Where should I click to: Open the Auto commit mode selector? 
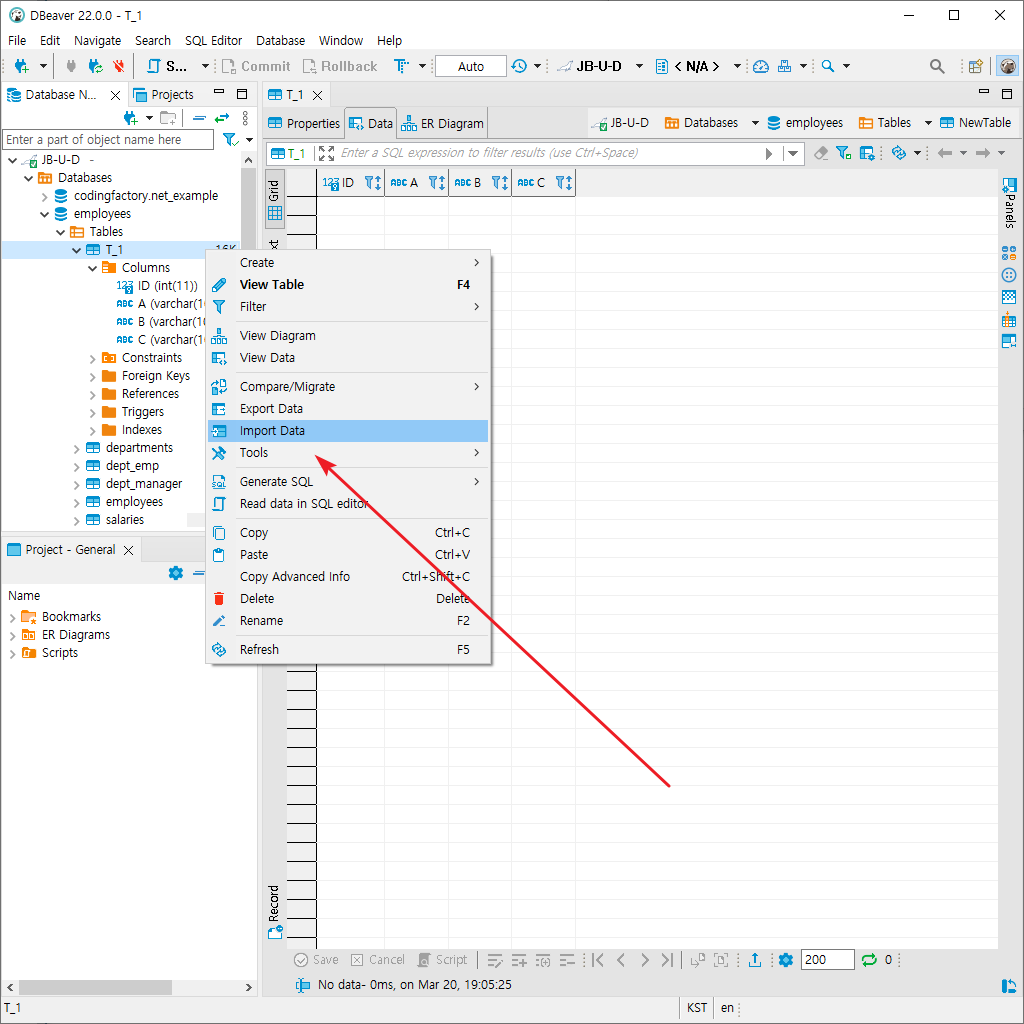click(x=470, y=66)
